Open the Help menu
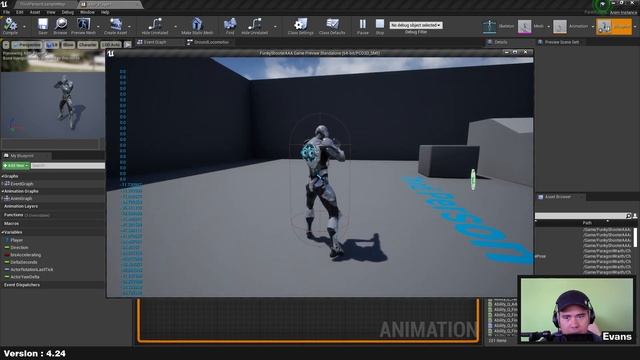 (x=105, y=12)
